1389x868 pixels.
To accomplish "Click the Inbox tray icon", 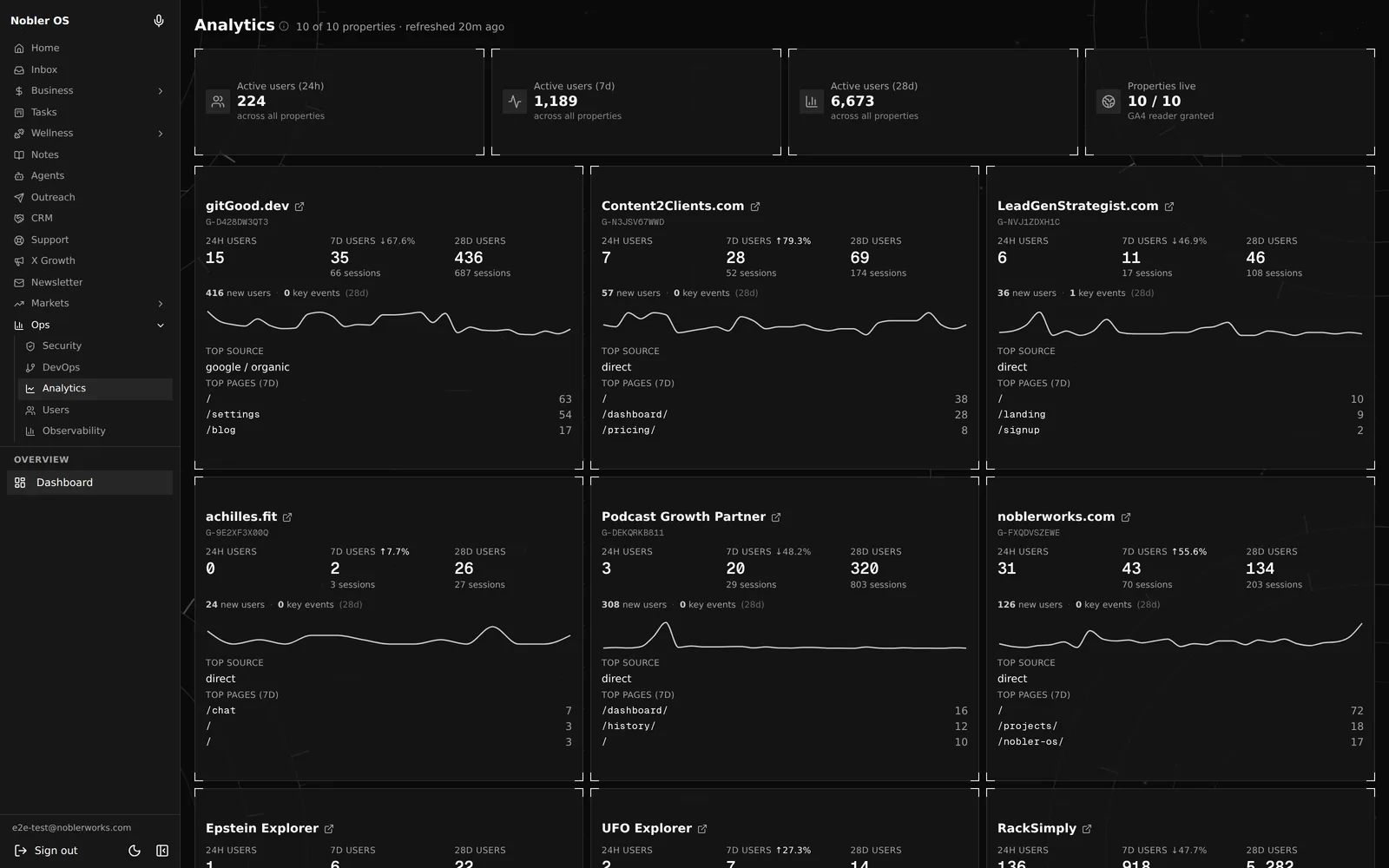I will pyautogui.click(x=19, y=69).
